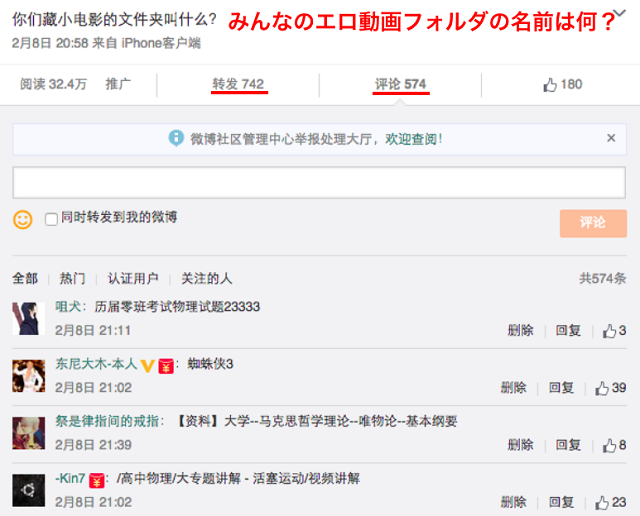Reply to the 马克思哲学理论 comment

coord(568,445)
